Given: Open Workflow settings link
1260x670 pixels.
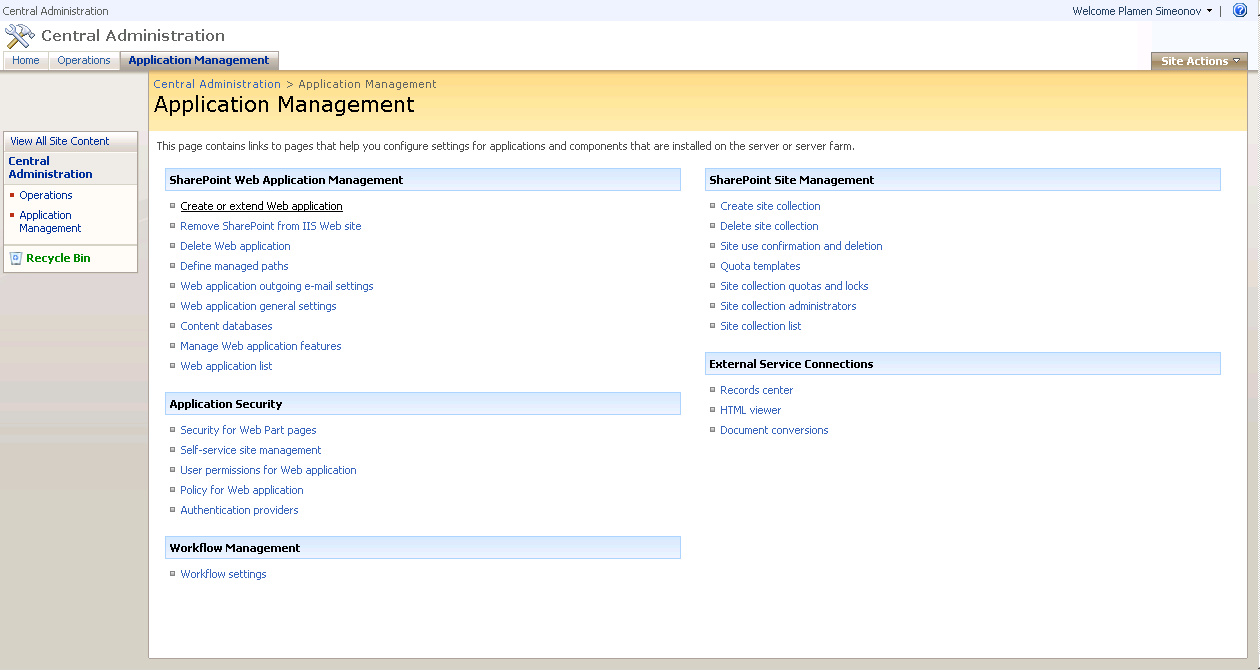Looking at the screenshot, I should [223, 574].
